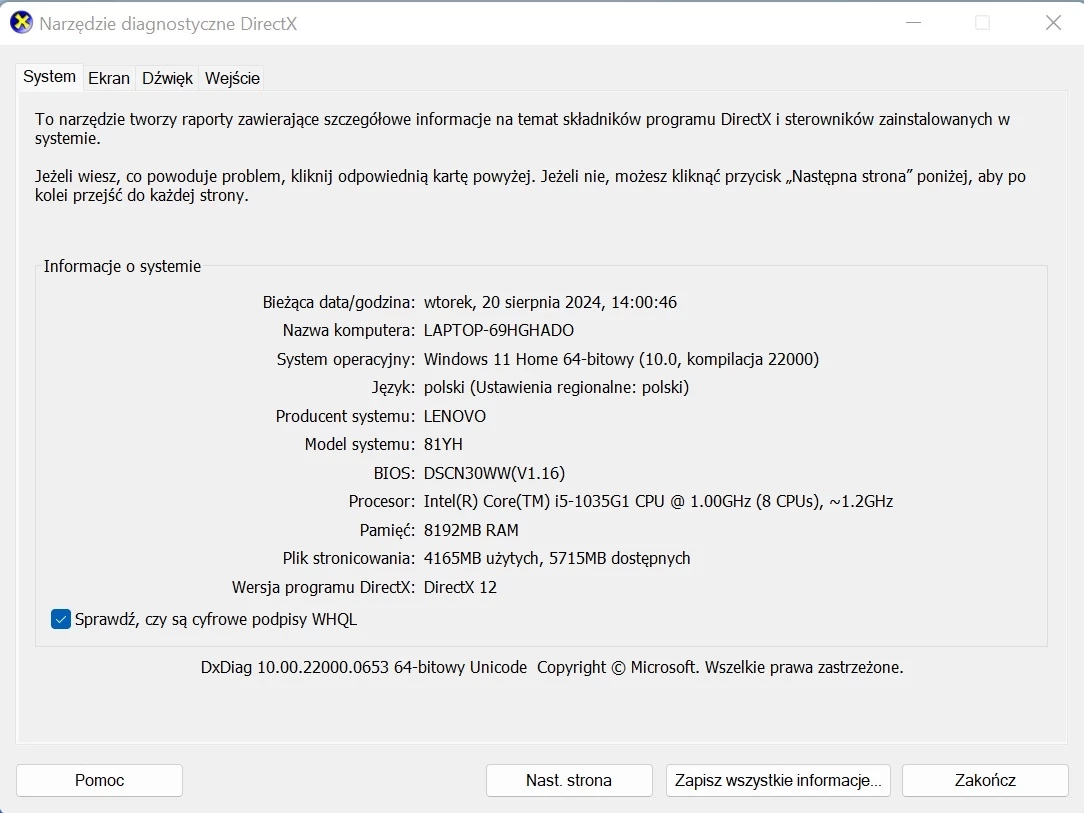Click the Nast. strona button
The height and width of the screenshot is (813, 1084).
[568, 780]
